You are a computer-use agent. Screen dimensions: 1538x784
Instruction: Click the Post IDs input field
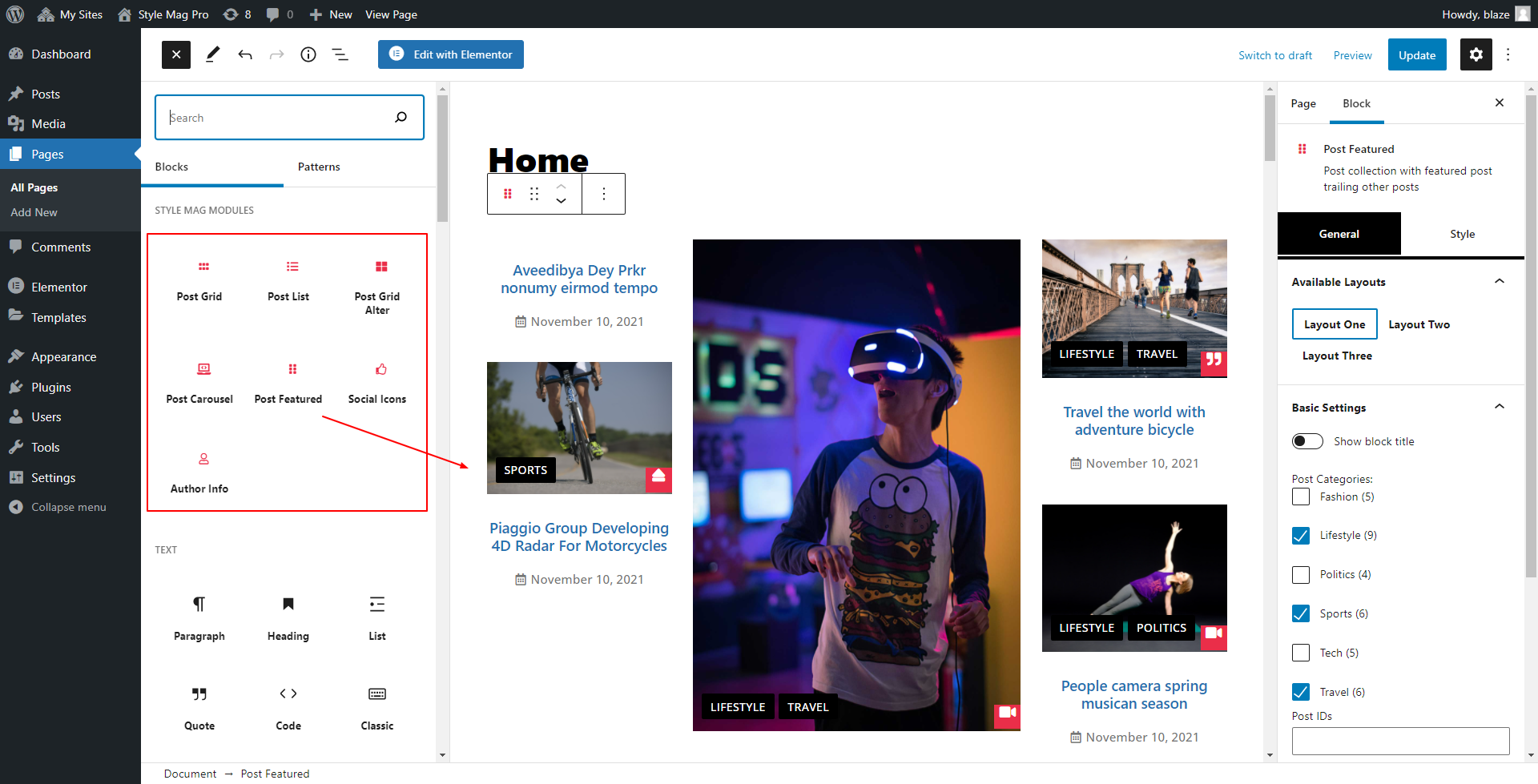[x=1400, y=741]
